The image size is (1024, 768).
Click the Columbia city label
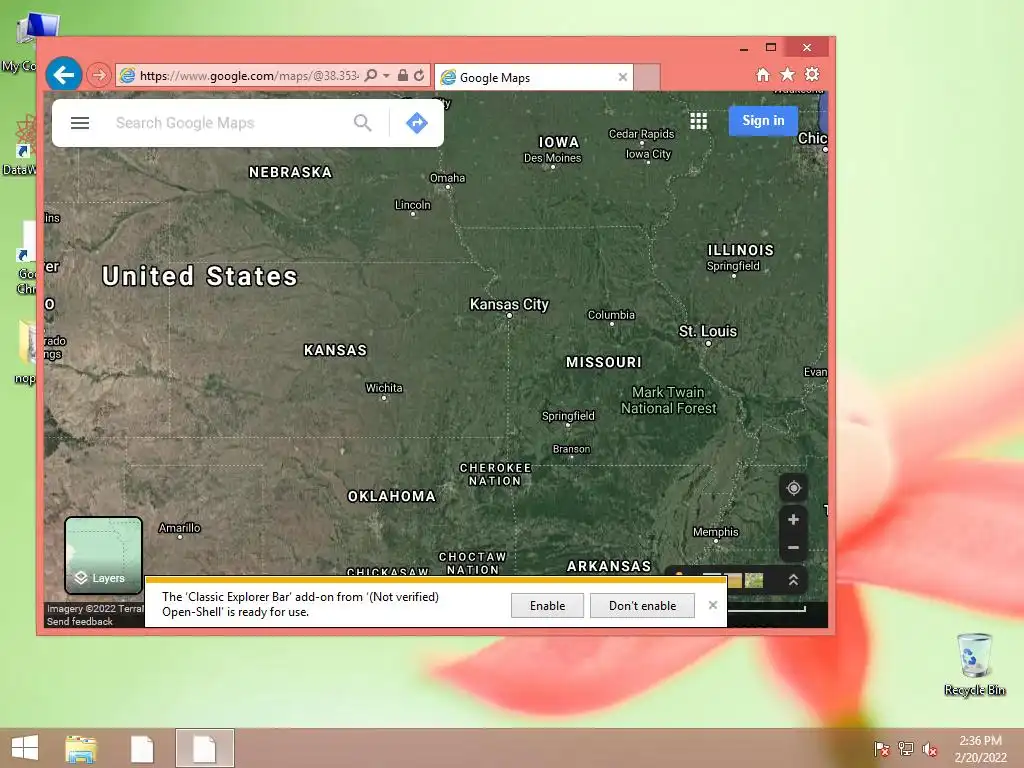point(611,315)
